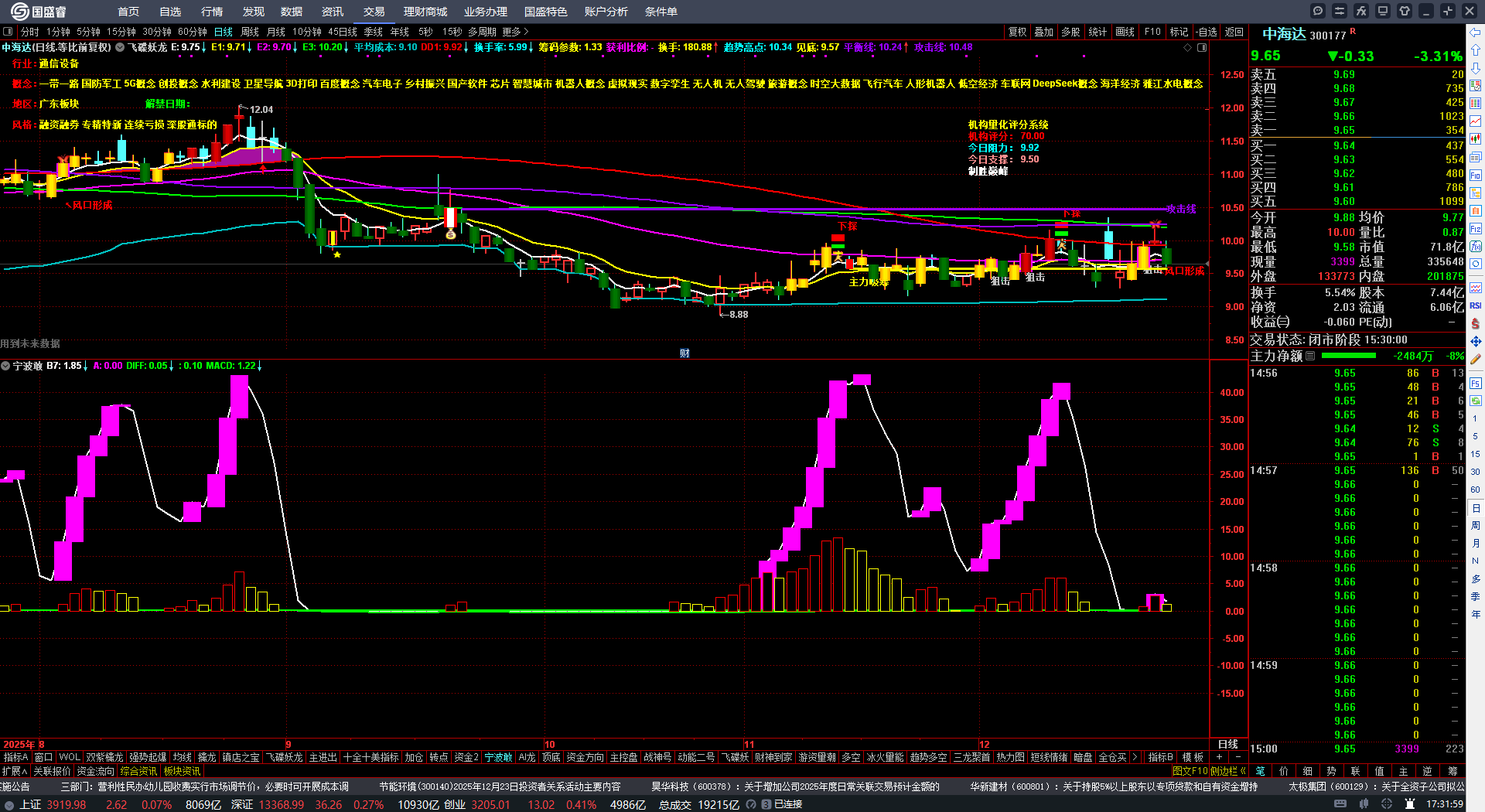Click the 10 month marker on the timeline
This screenshot has width=1485, height=812.
click(x=550, y=744)
